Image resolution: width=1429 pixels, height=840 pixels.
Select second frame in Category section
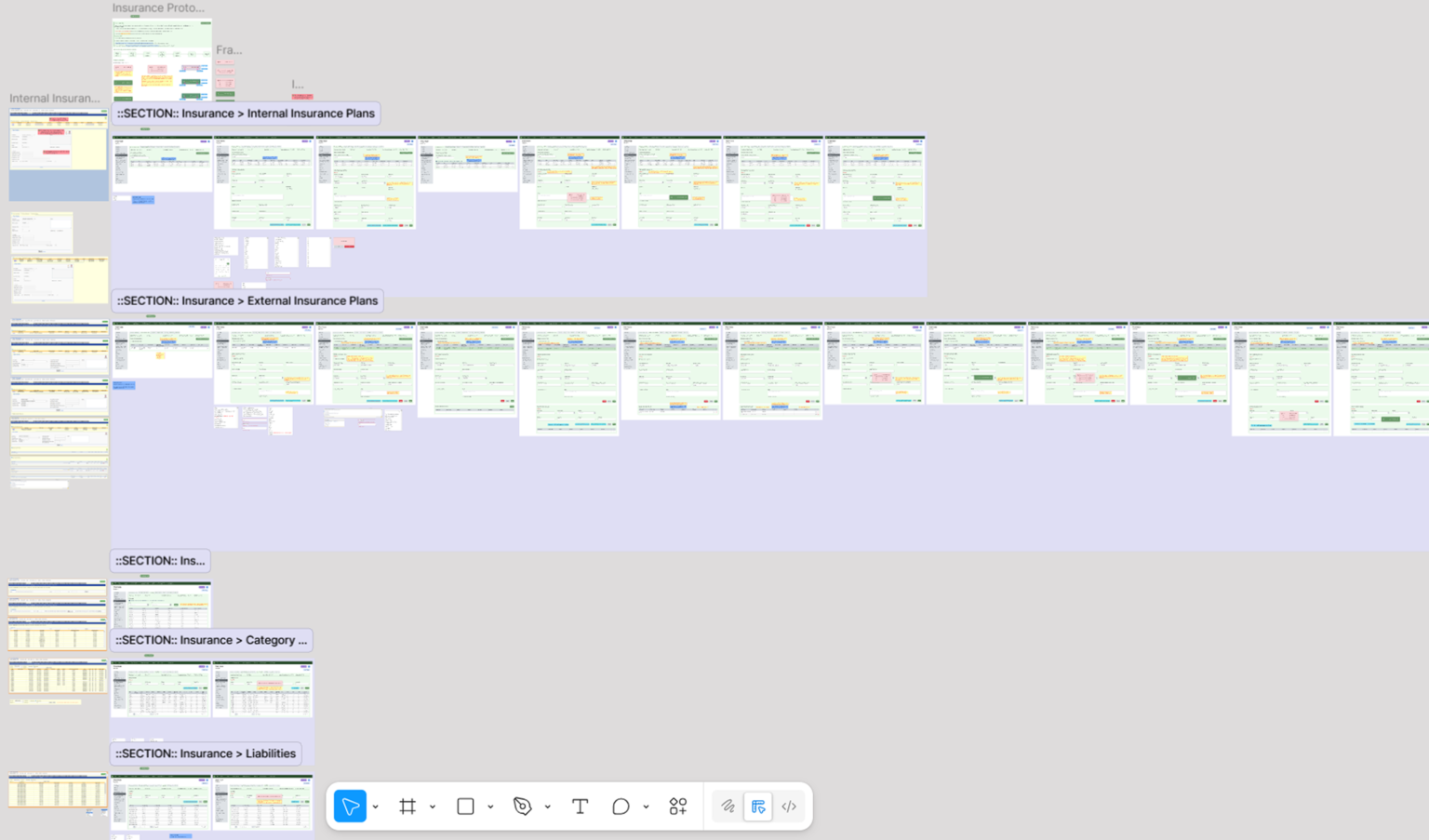tap(263, 689)
